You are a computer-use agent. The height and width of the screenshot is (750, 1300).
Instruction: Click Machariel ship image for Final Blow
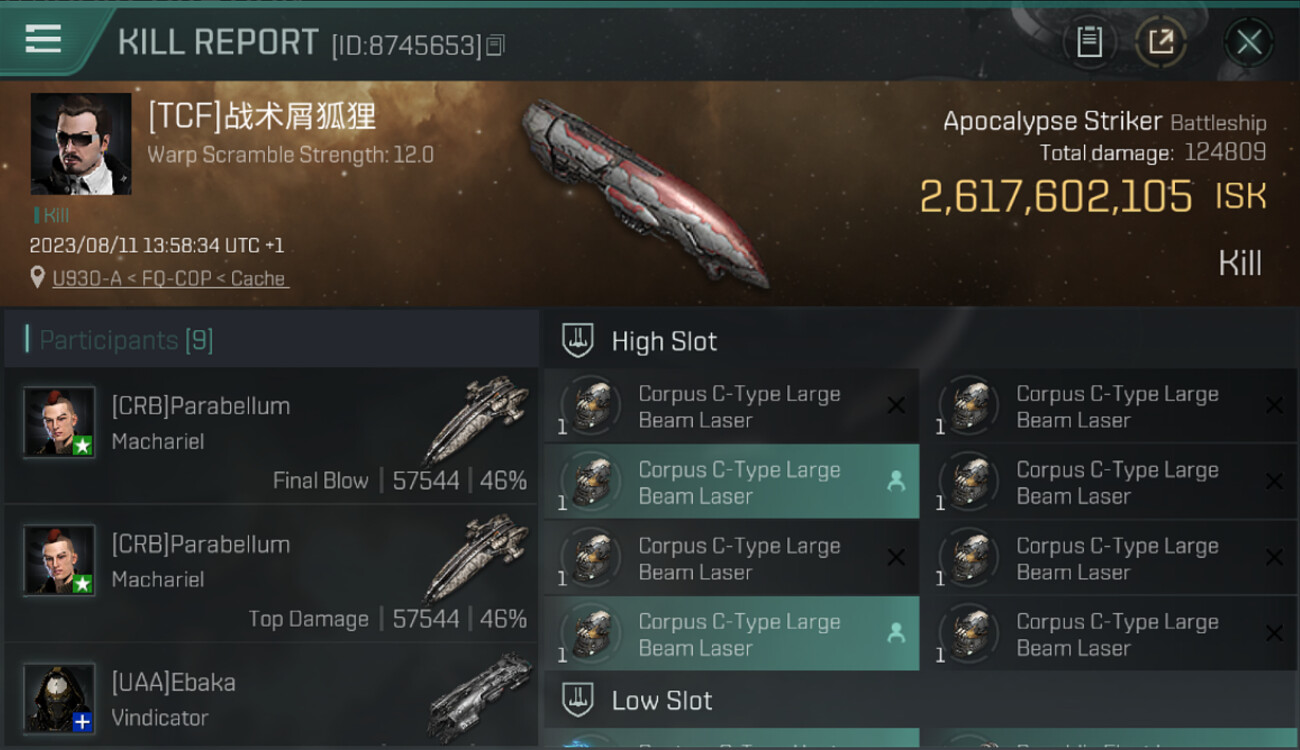[x=476, y=420]
